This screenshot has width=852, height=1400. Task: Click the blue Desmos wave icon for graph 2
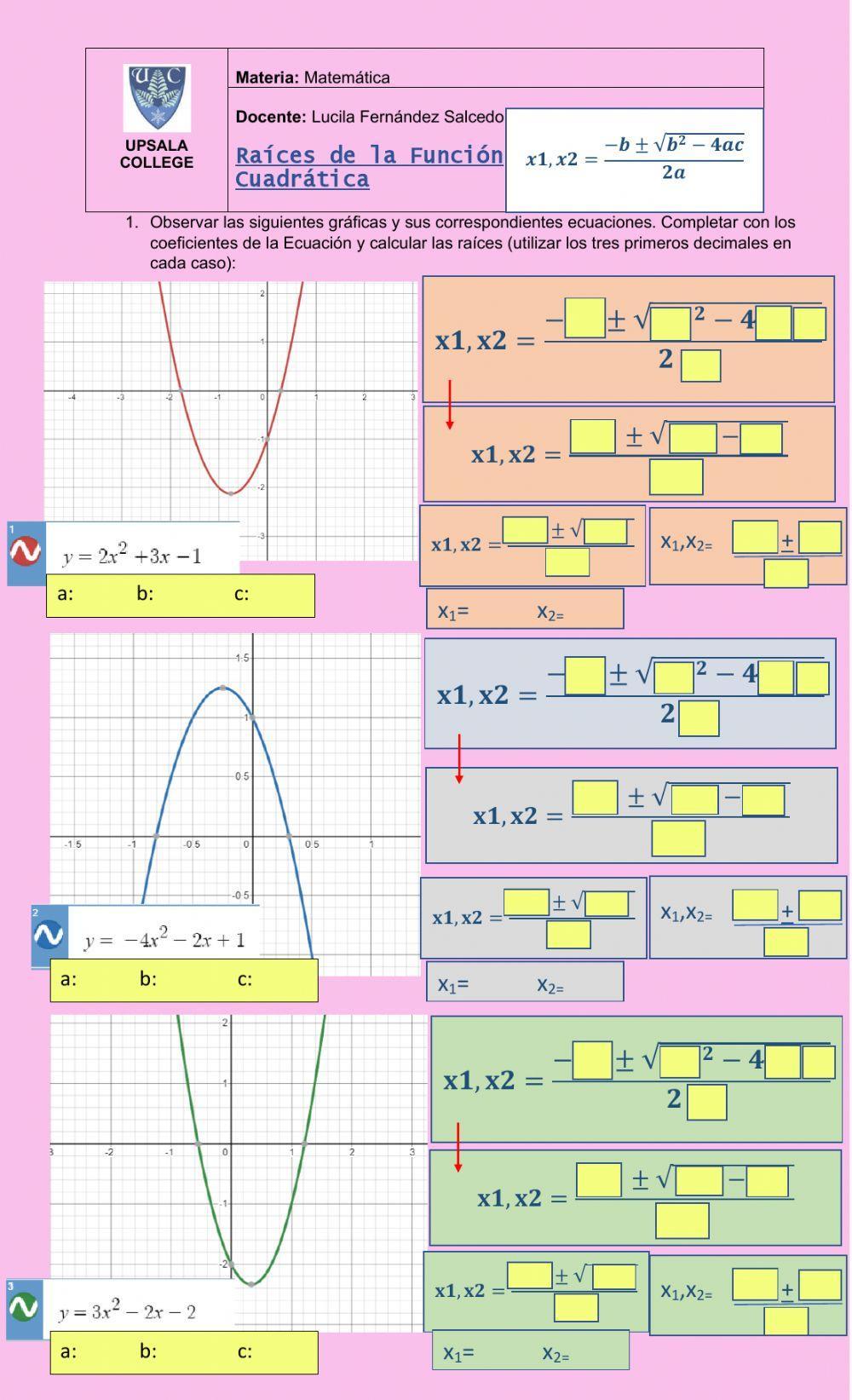click(49, 935)
